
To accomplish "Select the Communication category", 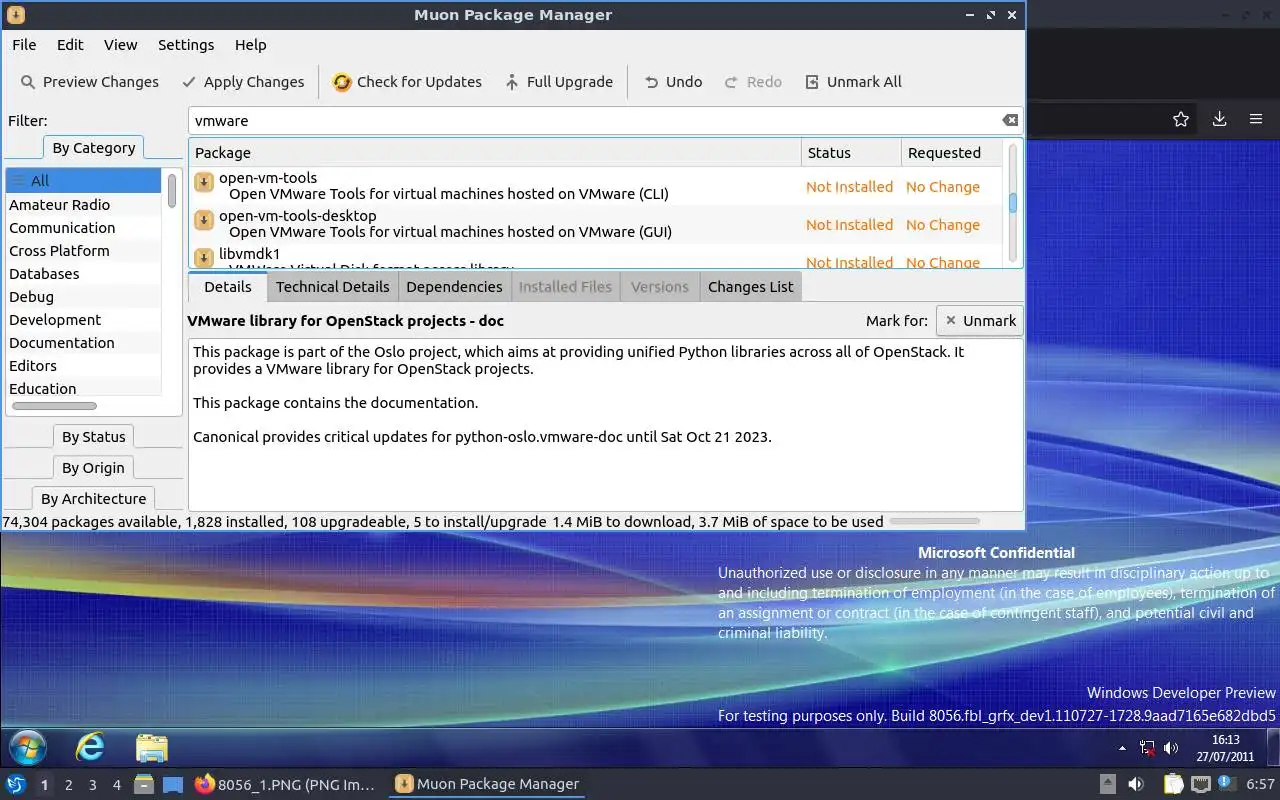I will click(83, 228).
